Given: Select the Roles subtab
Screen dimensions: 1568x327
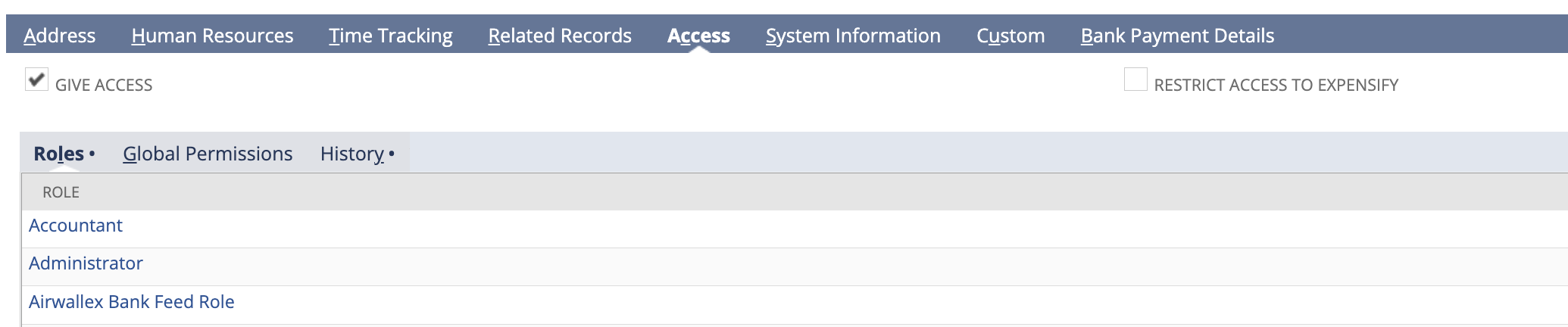Looking at the screenshot, I should click(x=58, y=154).
